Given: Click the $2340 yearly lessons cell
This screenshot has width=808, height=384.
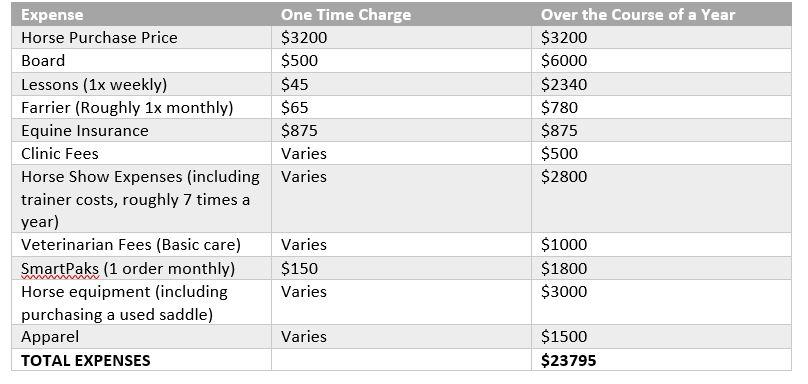Looking at the screenshot, I should (661, 84).
